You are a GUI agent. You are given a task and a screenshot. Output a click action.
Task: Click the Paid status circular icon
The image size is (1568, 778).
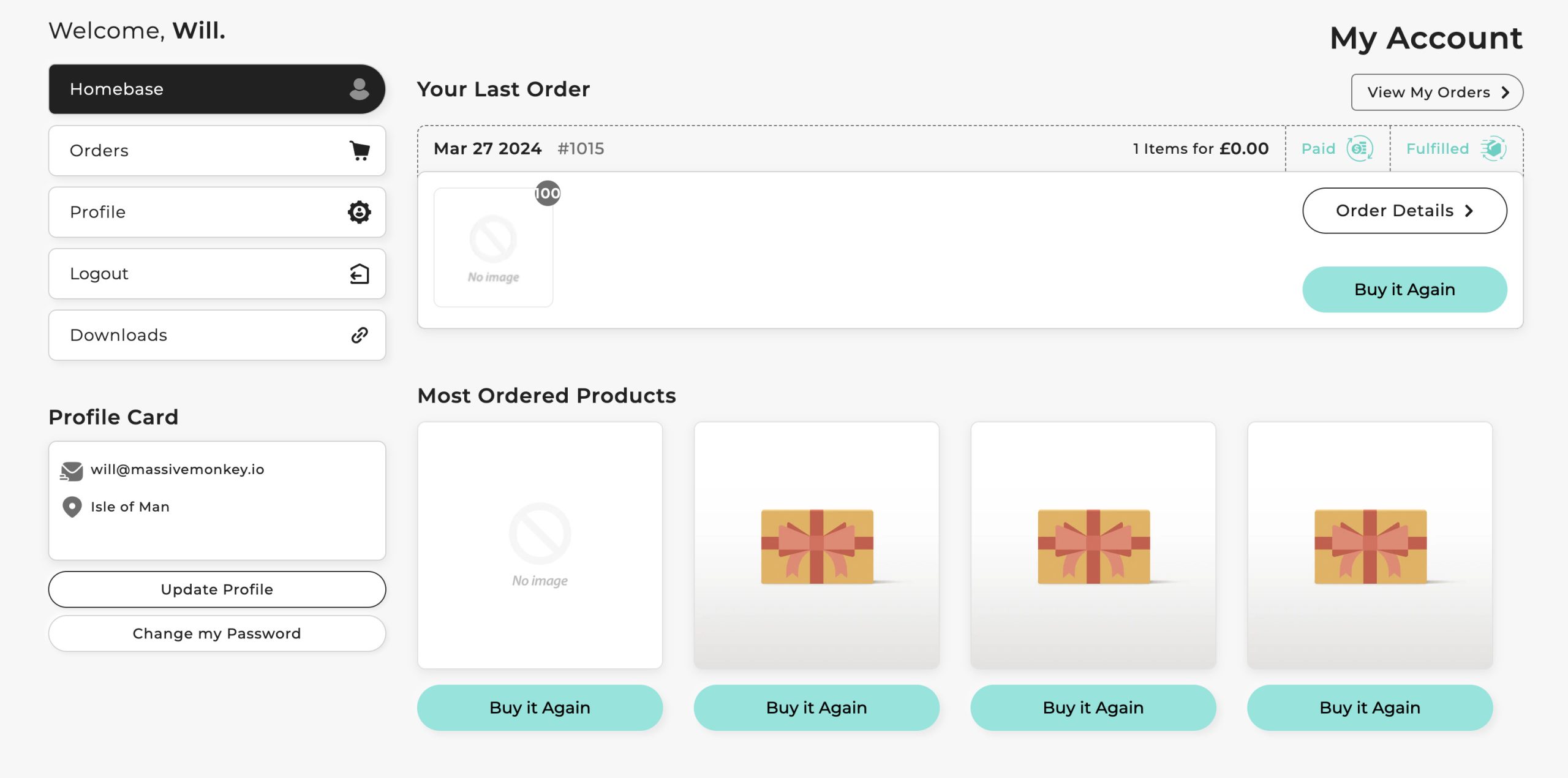click(1360, 148)
